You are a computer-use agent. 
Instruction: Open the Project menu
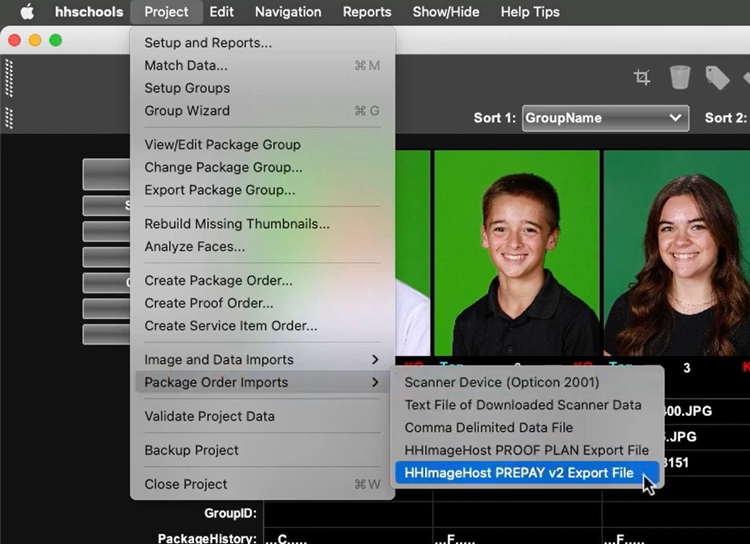(166, 11)
